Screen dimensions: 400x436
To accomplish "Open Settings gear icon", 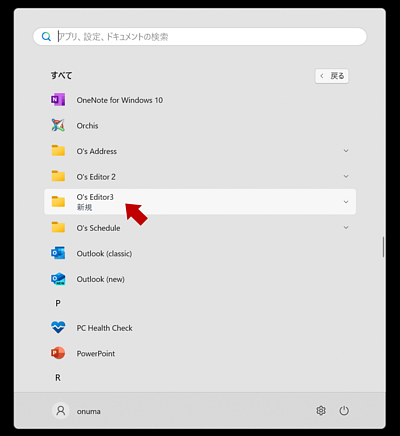I will (x=321, y=411).
